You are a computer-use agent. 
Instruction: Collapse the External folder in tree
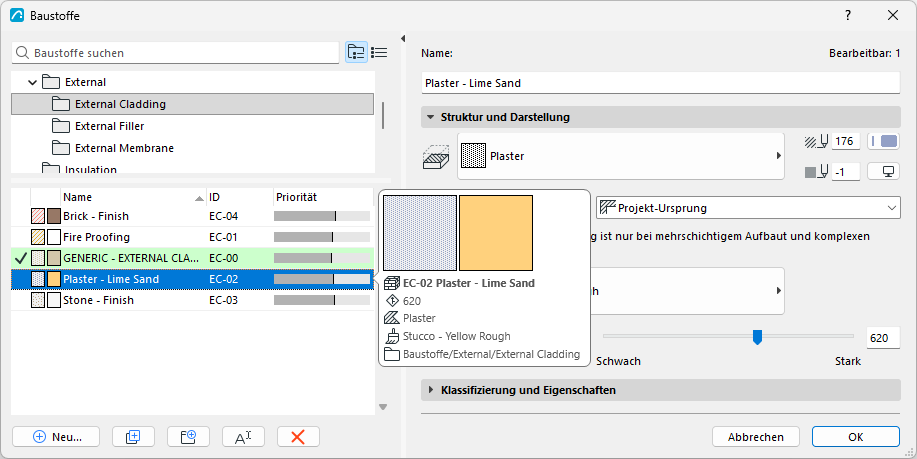(x=33, y=82)
